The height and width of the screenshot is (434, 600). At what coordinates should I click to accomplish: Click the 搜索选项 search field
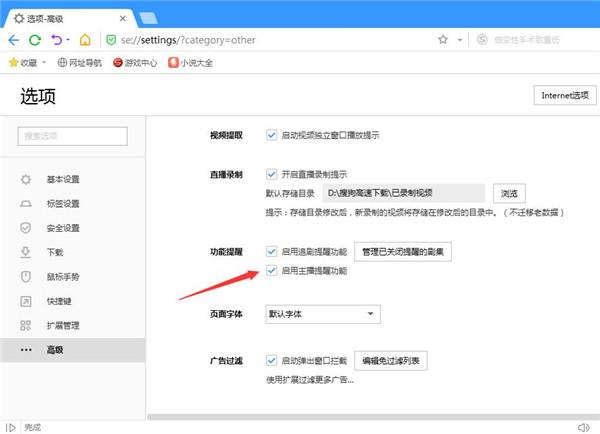tap(72, 136)
